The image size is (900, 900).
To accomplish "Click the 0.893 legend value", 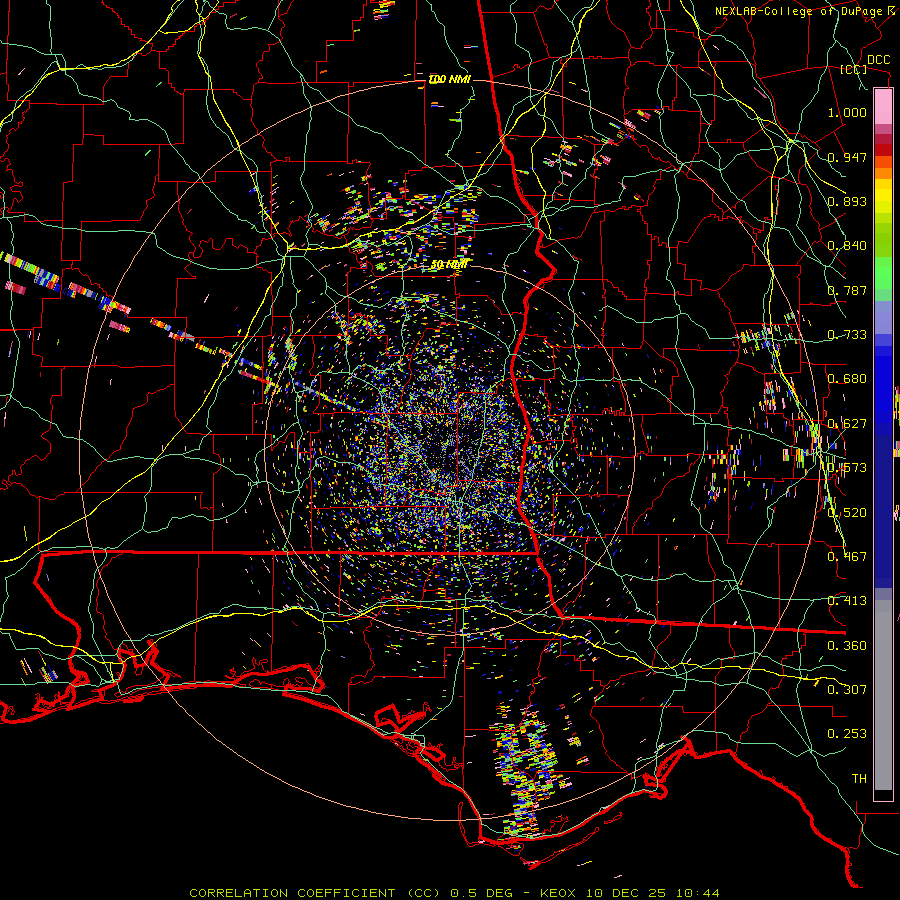I will pyautogui.click(x=847, y=201).
